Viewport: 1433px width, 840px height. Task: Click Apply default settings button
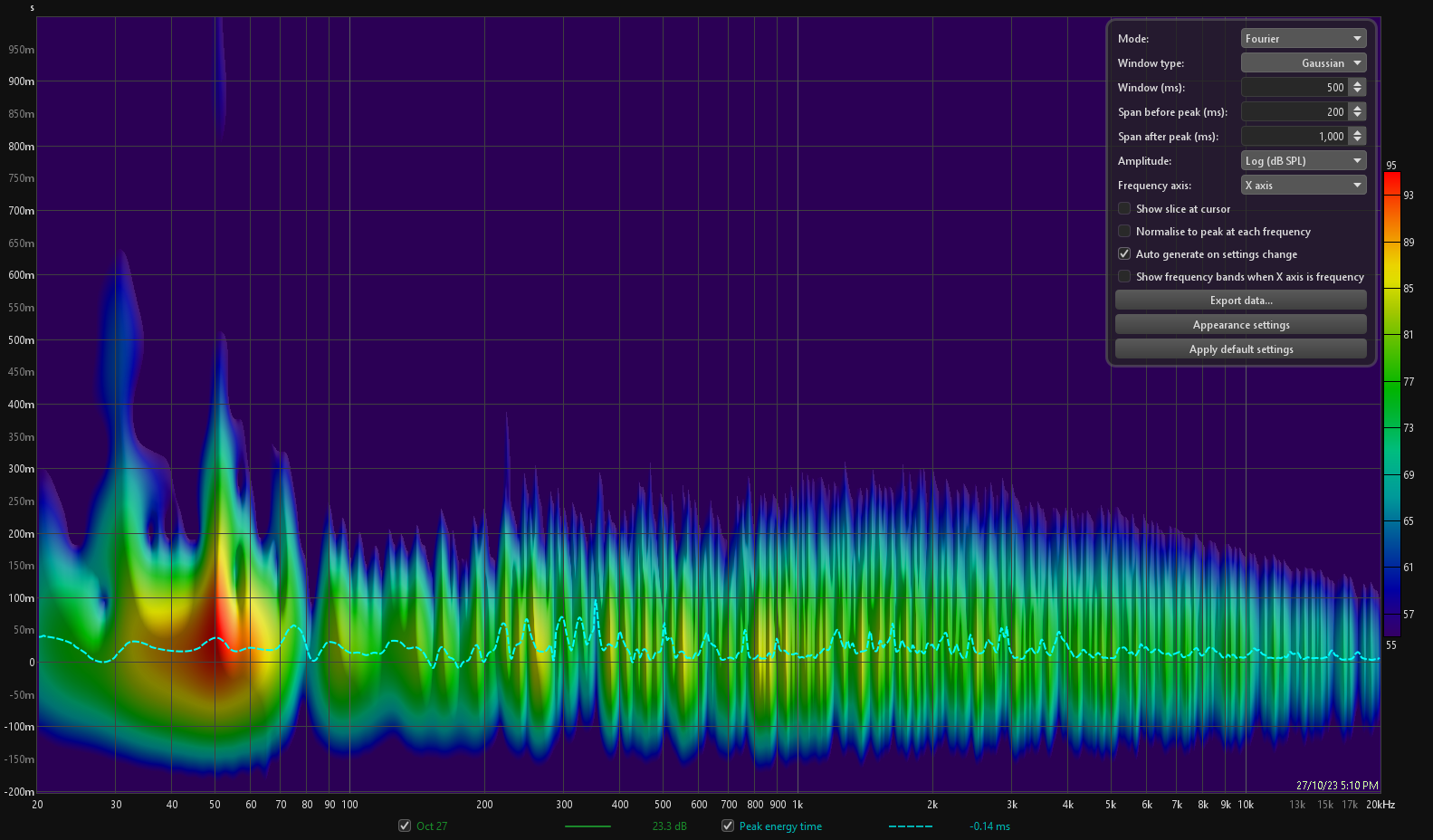click(1241, 348)
